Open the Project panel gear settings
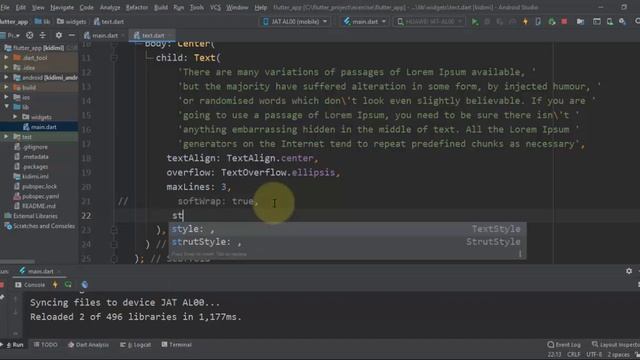The width and height of the screenshot is (640, 360). coord(59,36)
